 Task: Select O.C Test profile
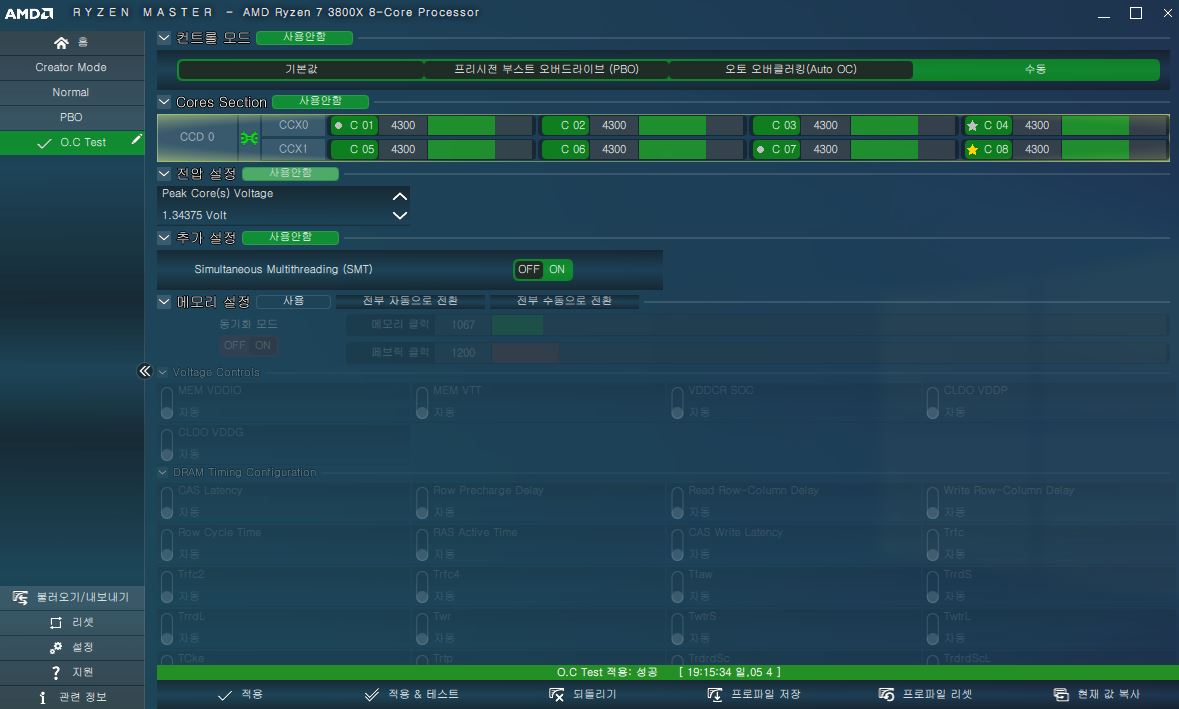tap(71, 142)
